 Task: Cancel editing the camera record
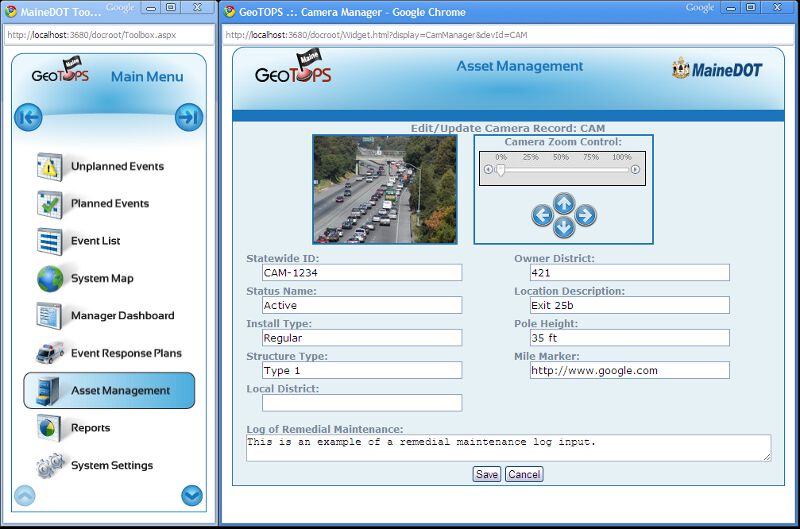(x=524, y=474)
